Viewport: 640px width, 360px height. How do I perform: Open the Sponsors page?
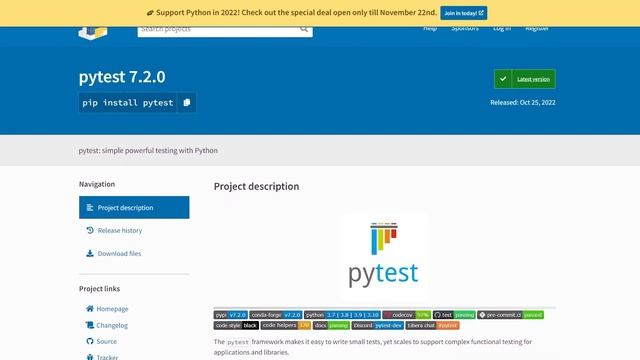pyautogui.click(x=465, y=29)
